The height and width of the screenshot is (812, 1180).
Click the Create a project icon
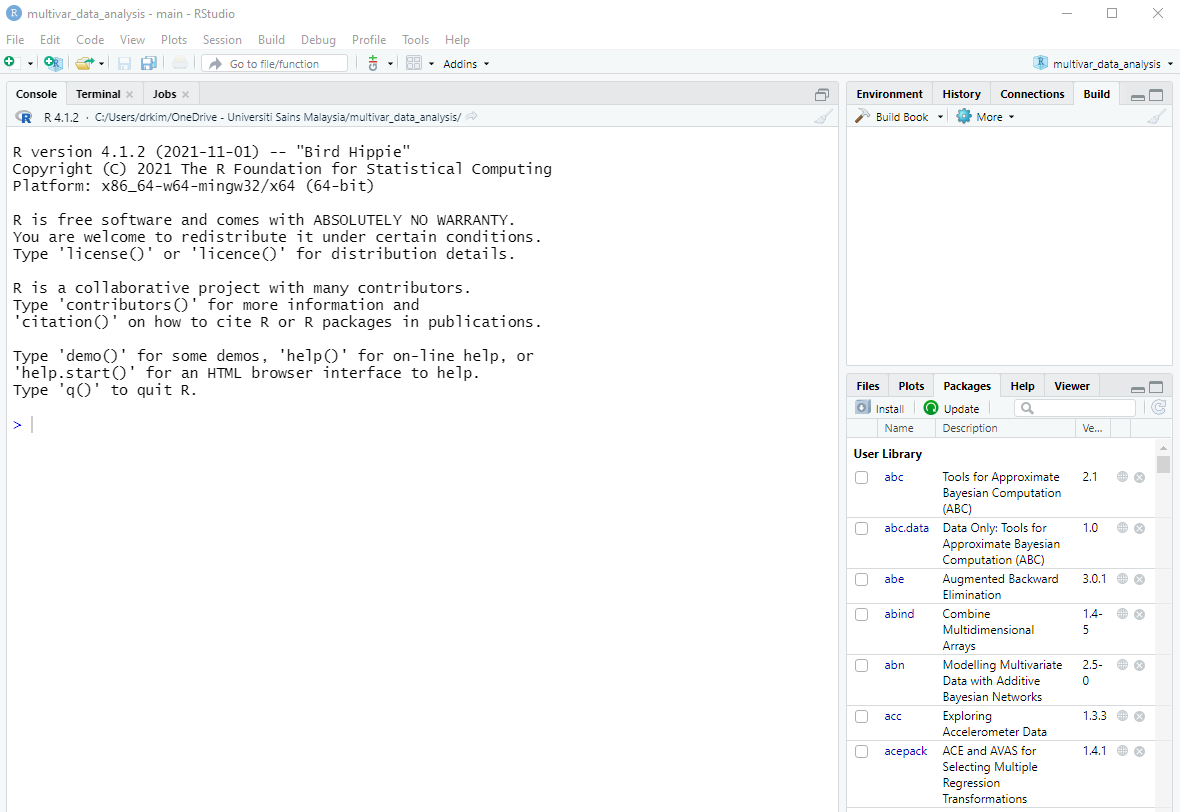tap(53, 63)
